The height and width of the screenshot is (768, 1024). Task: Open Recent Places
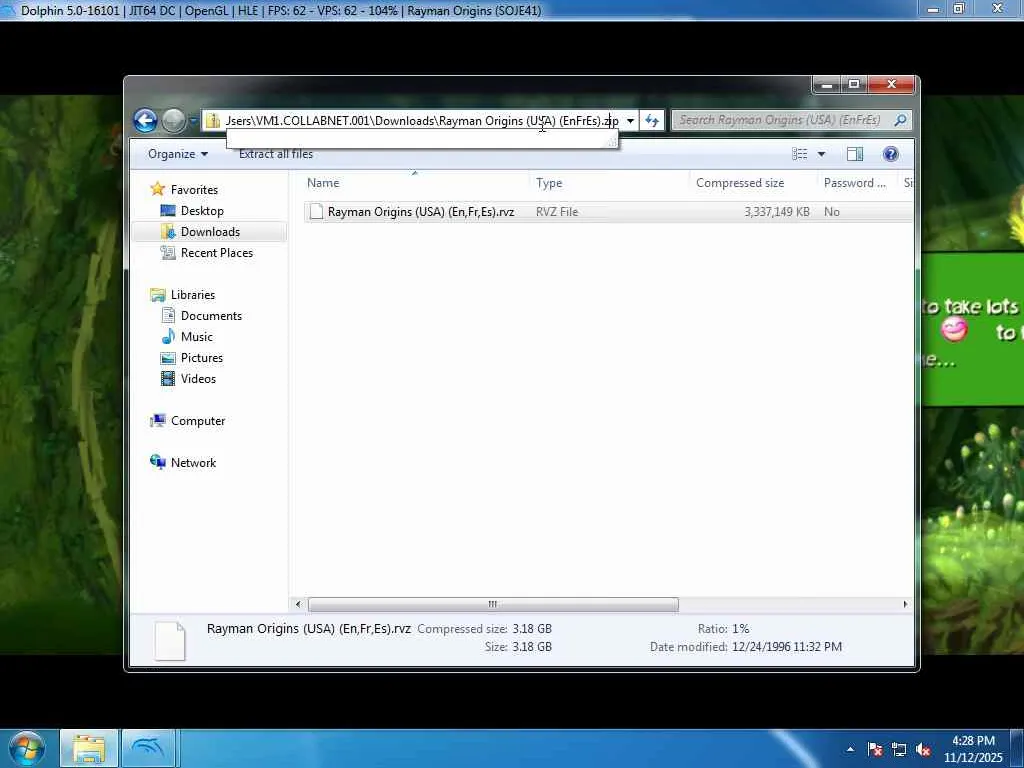(x=217, y=253)
